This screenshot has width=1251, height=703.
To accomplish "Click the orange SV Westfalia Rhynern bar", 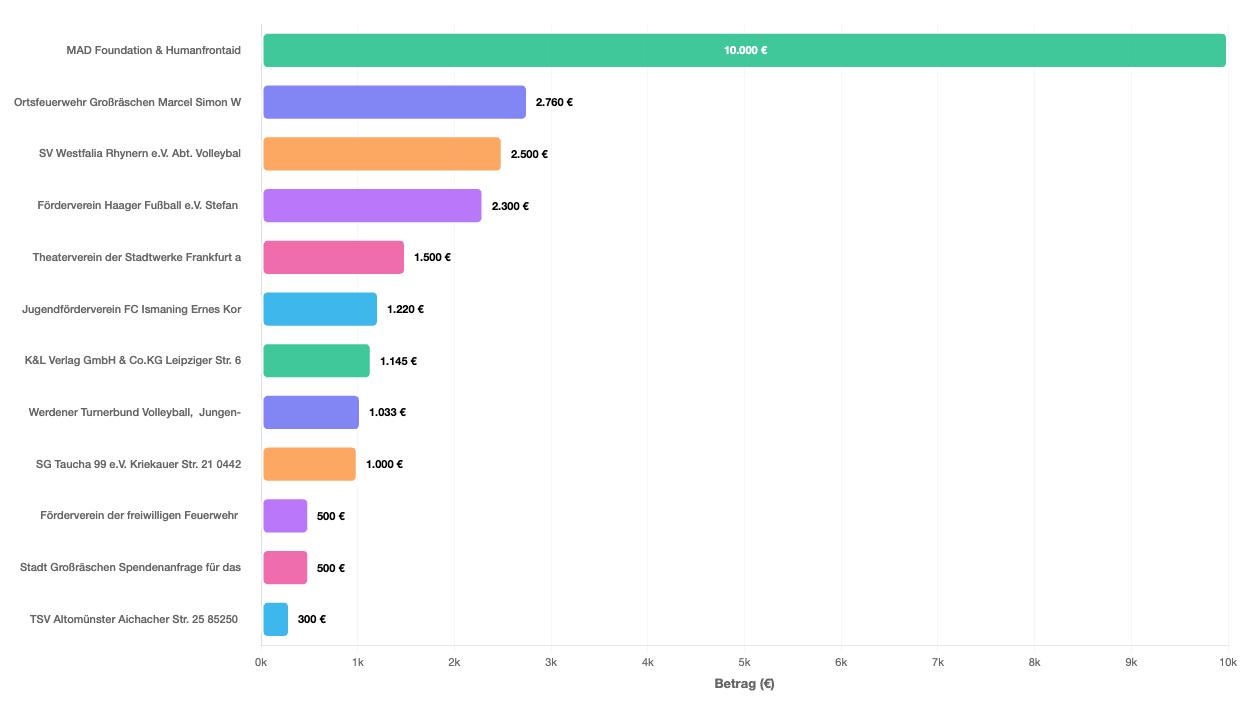I will pyautogui.click(x=381, y=154).
